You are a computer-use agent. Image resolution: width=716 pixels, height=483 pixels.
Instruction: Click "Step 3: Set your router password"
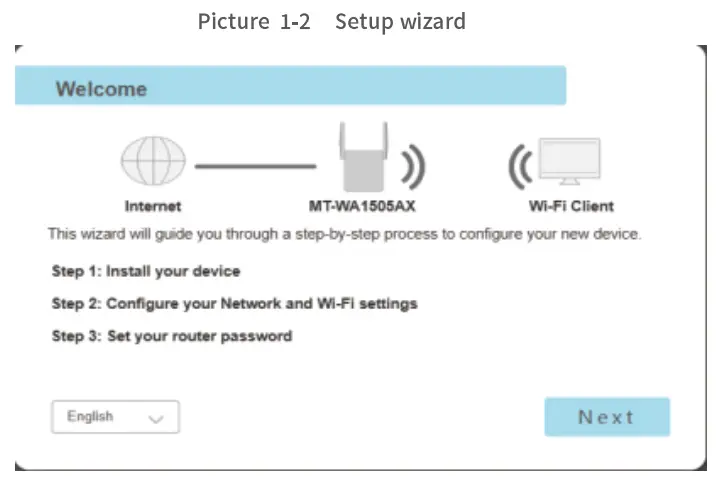click(172, 336)
